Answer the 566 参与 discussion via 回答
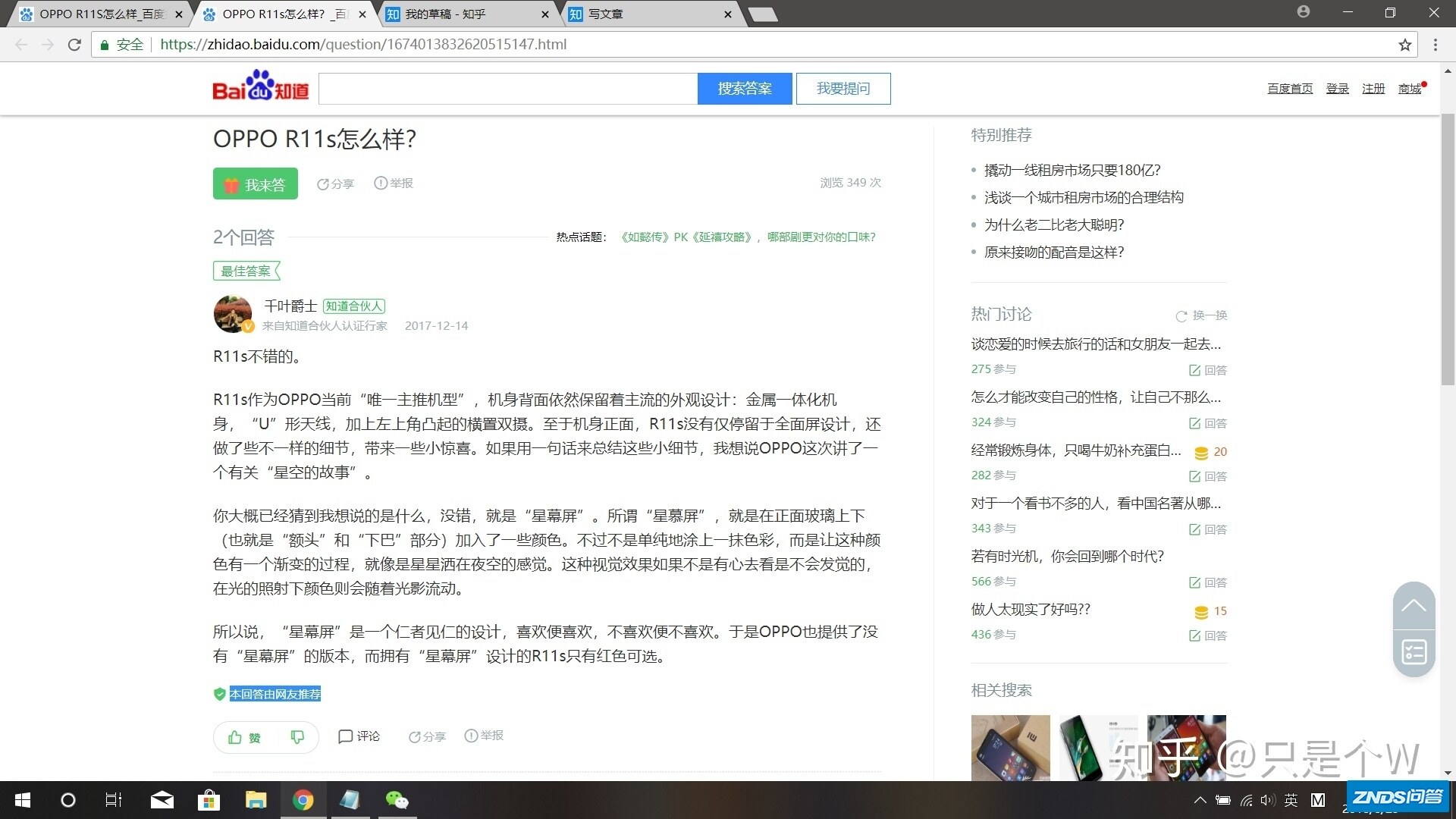 [x=1208, y=582]
